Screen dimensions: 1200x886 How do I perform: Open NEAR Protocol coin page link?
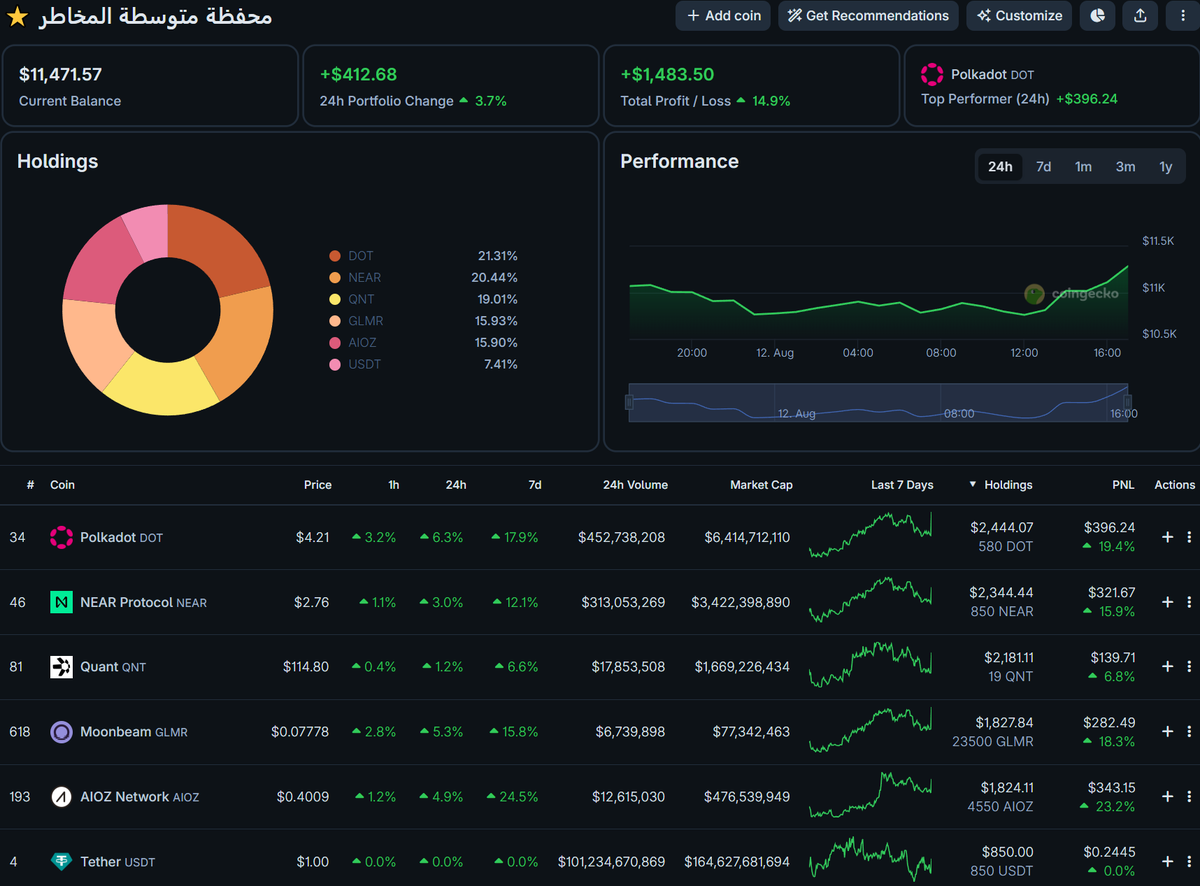(143, 602)
